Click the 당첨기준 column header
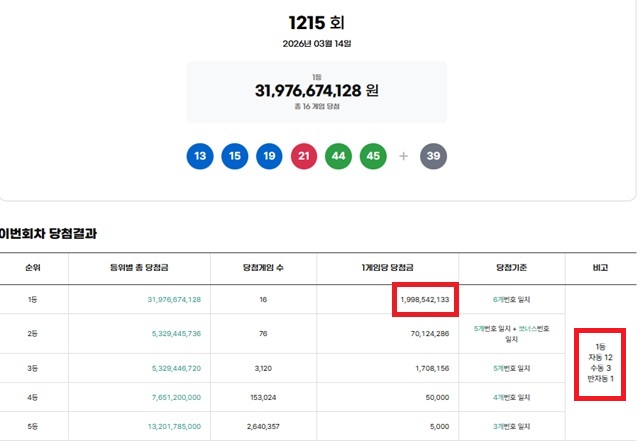640x441 pixels. tap(510, 268)
